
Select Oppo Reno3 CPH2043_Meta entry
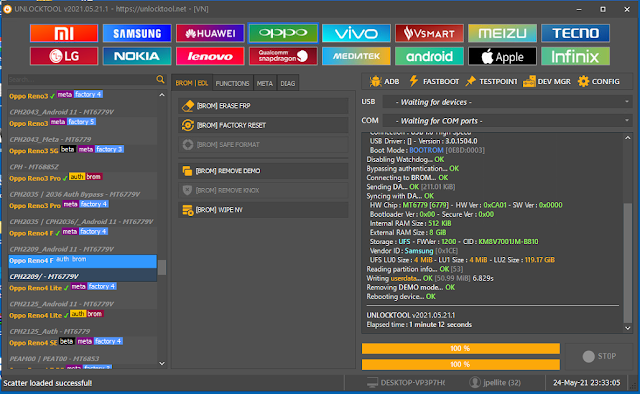pyautogui.click(x=82, y=131)
